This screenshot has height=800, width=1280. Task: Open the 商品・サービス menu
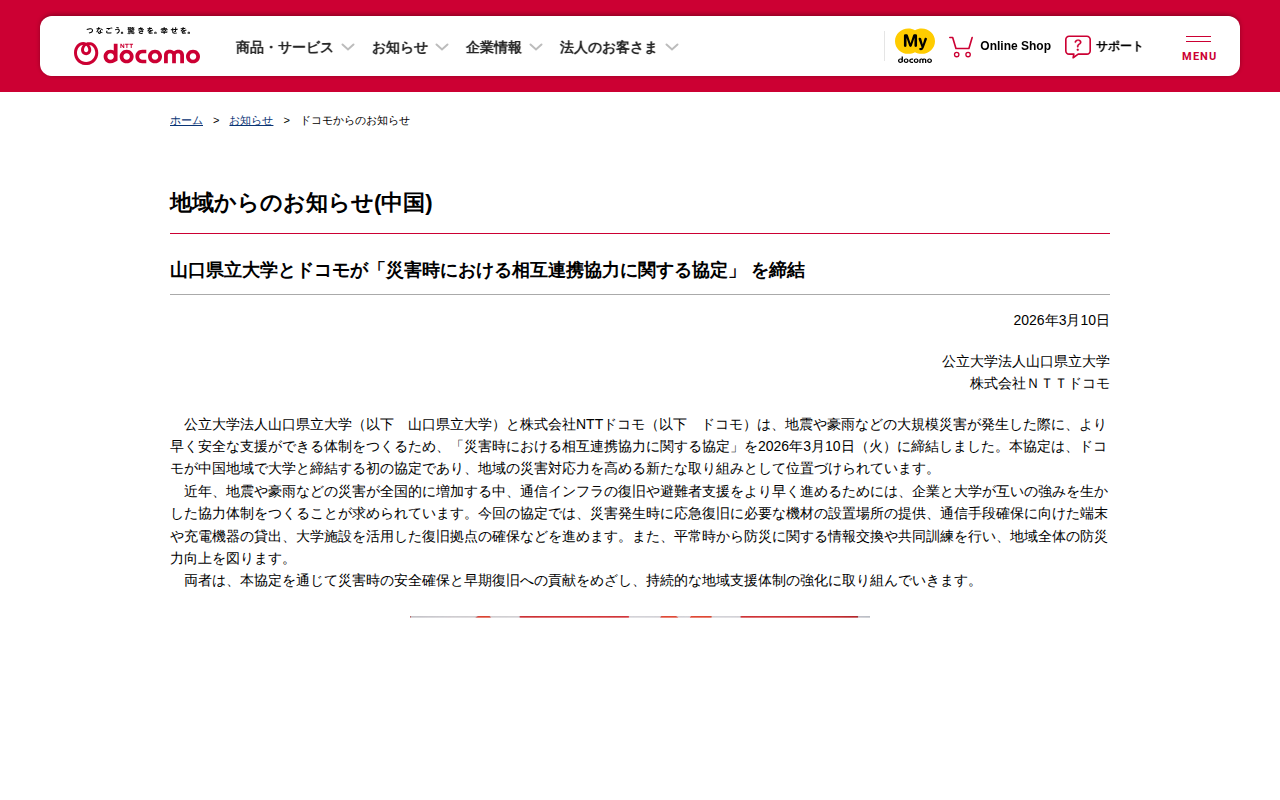click(x=285, y=47)
